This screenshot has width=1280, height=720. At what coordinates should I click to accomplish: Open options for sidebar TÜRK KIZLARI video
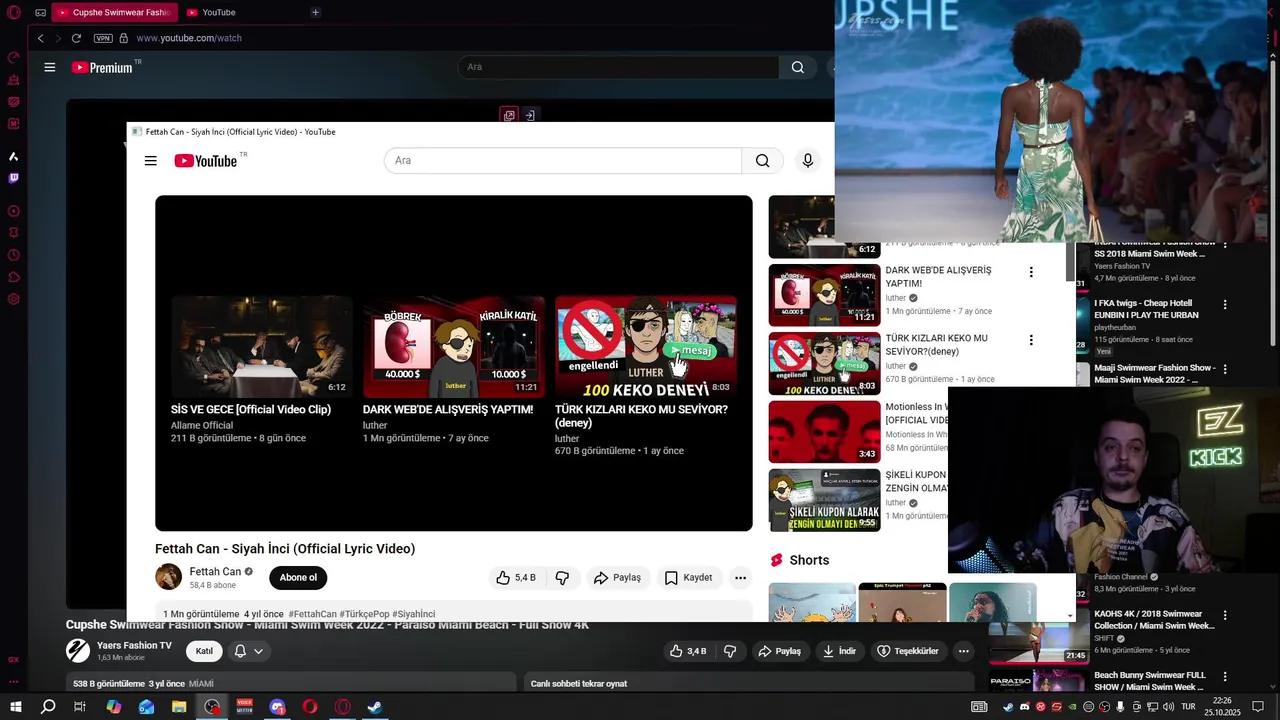1031,340
